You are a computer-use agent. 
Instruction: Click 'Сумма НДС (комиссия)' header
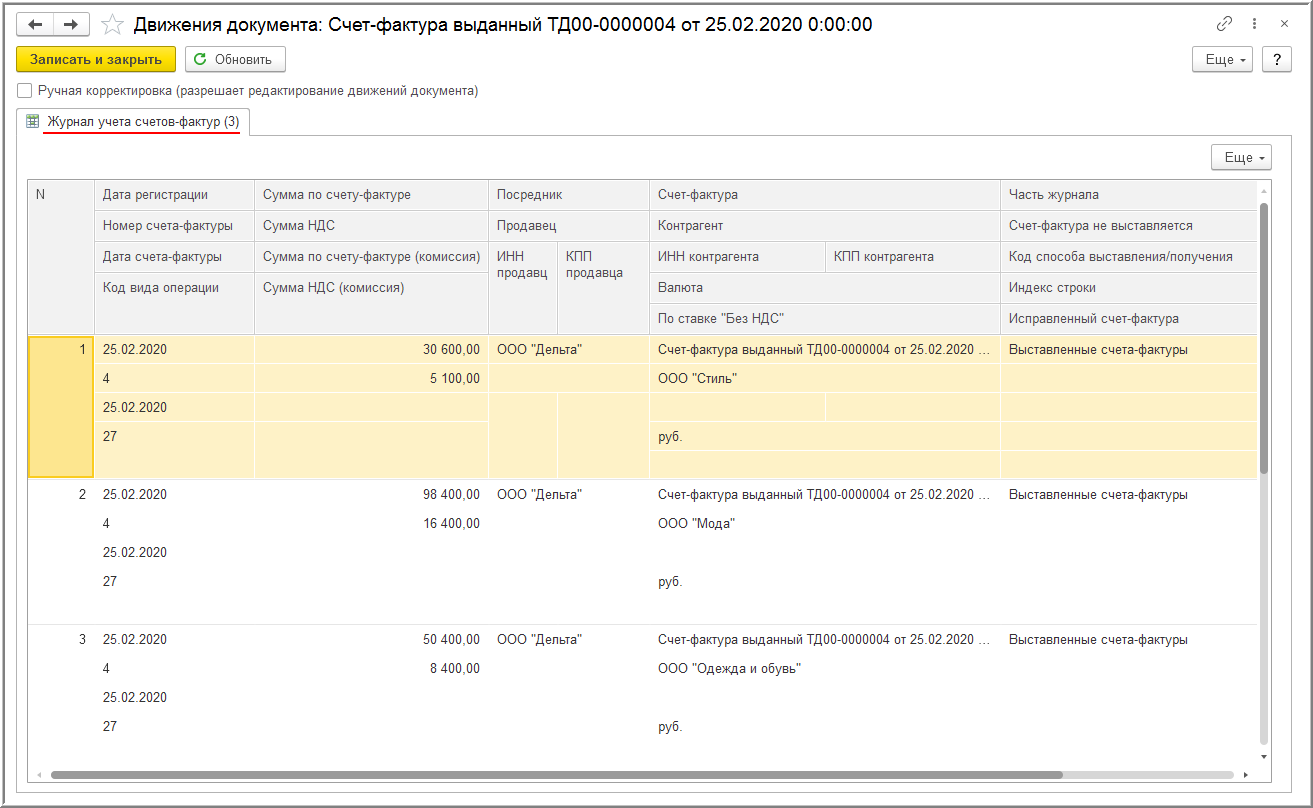point(371,303)
